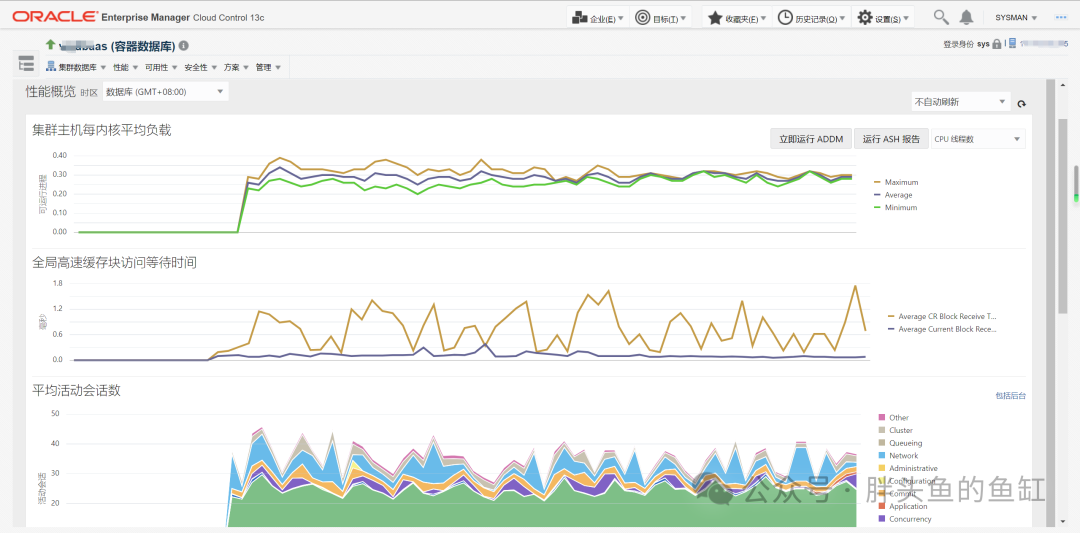Open the 可用性 menu
The height and width of the screenshot is (533, 1080).
(x=162, y=67)
